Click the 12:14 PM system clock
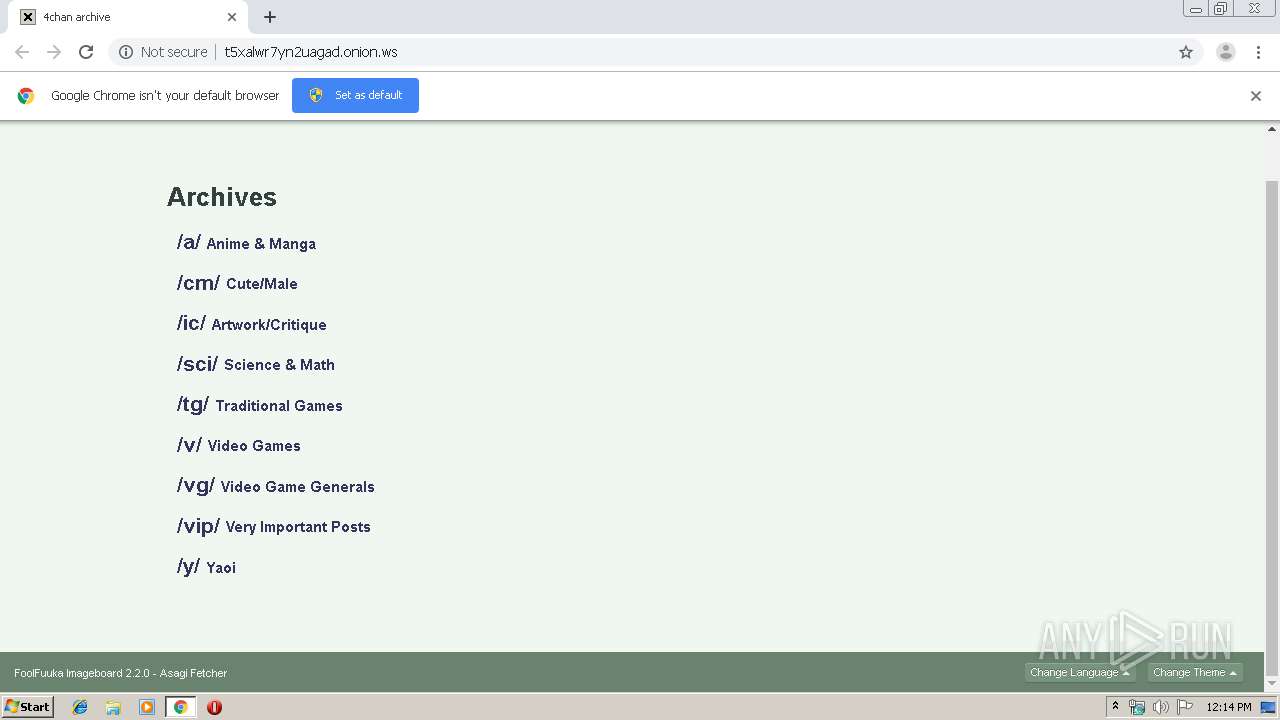The image size is (1280, 720). [x=1229, y=707]
